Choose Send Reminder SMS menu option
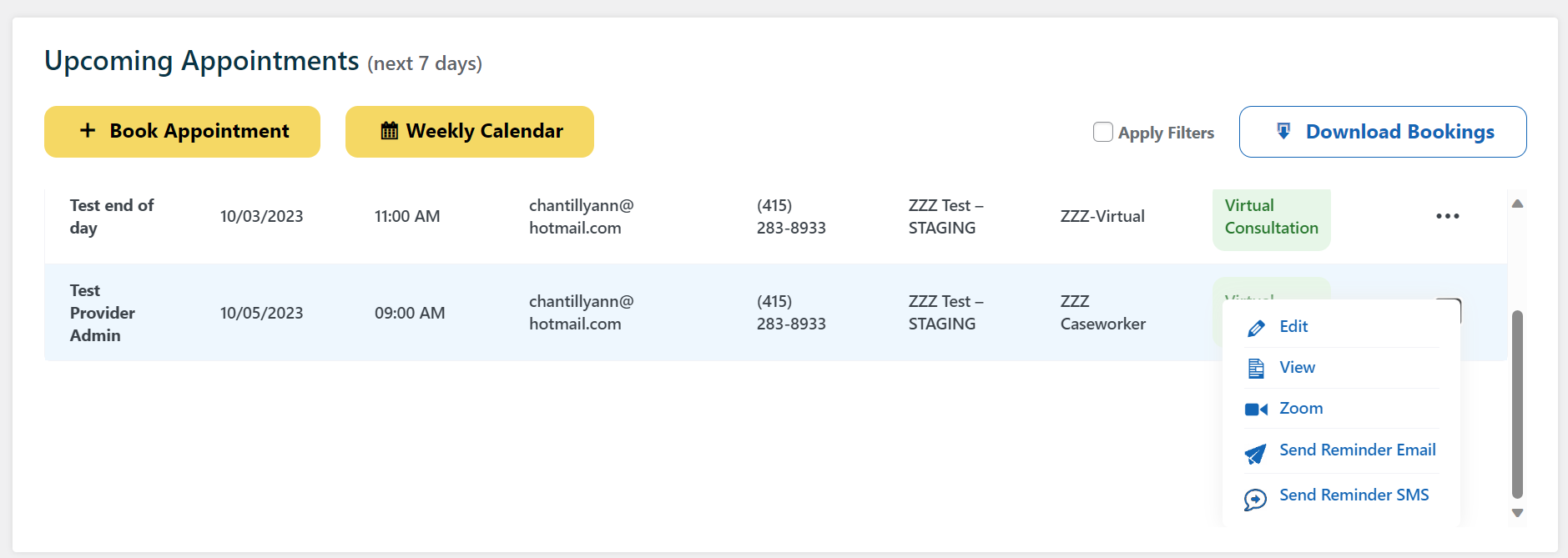The width and height of the screenshot is (1568, 558). pyautogui.click(x=1354, y=495)
